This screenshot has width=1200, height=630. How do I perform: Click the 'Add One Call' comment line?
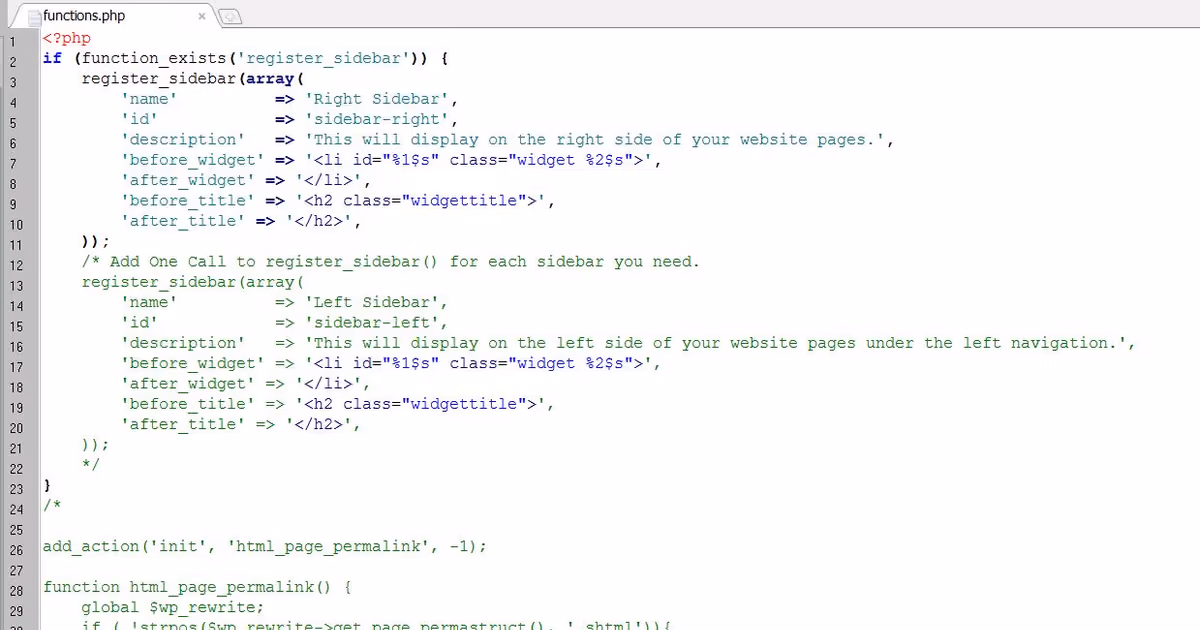click(x=390, y=262)
